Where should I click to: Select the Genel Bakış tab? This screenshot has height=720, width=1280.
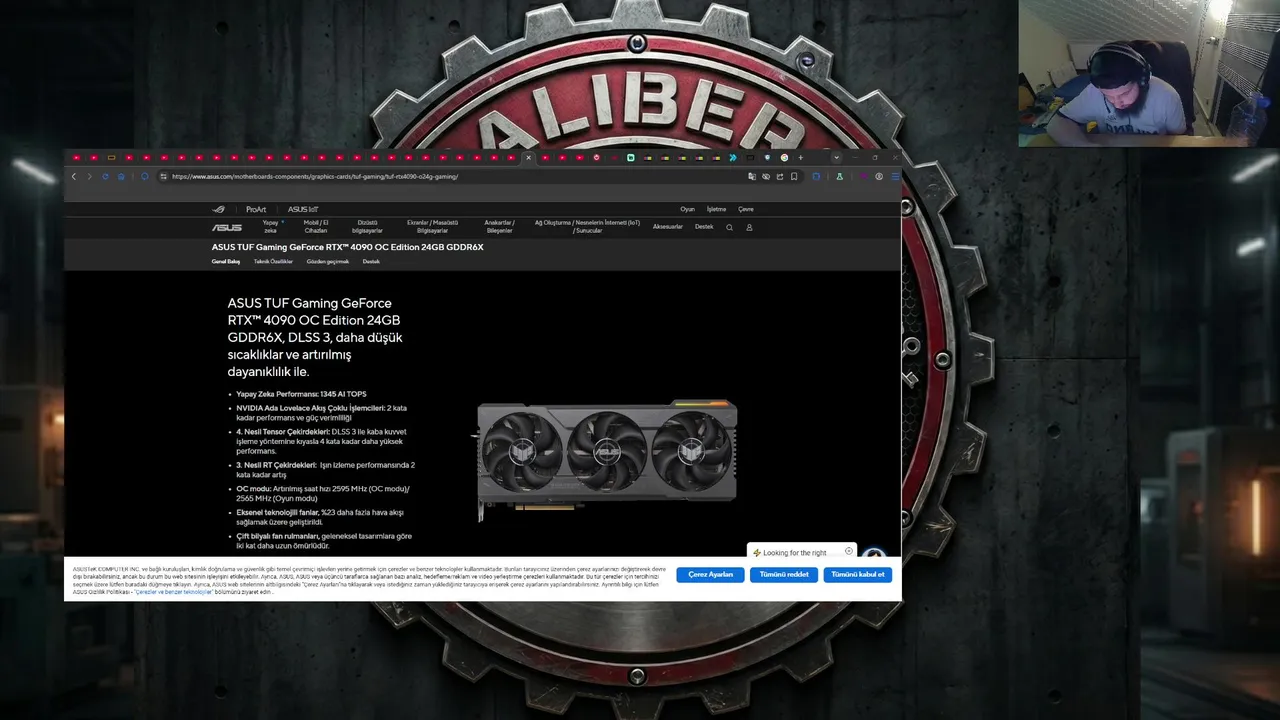225,261
